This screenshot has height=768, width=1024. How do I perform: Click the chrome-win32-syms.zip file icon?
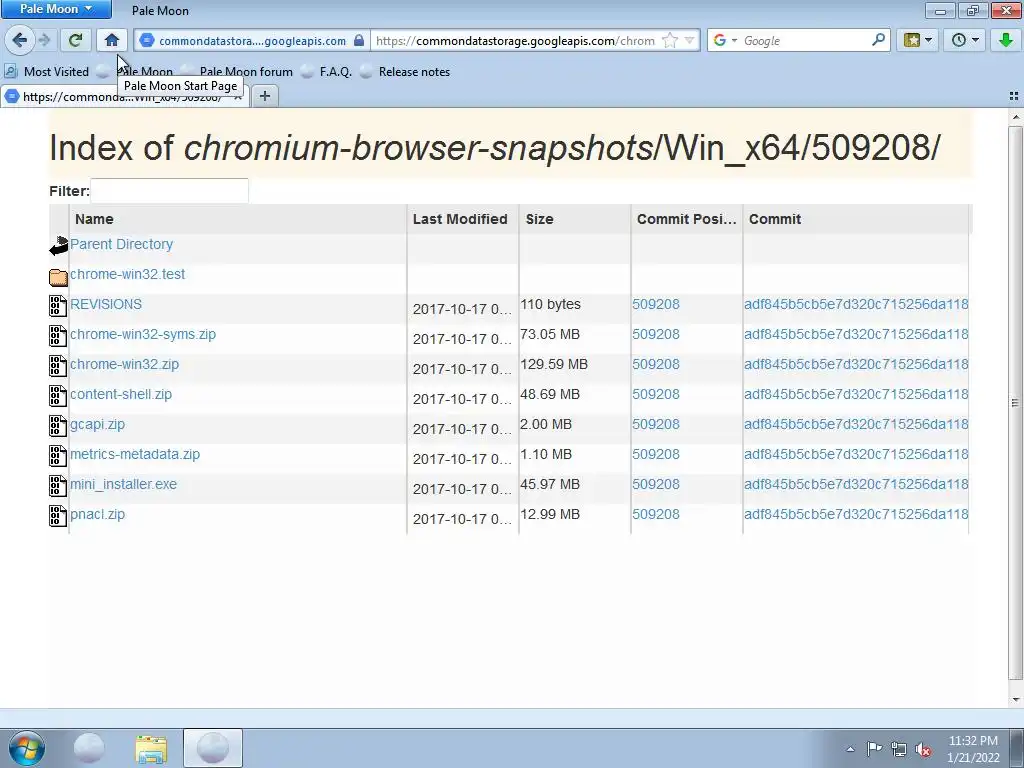click(58, 336)
